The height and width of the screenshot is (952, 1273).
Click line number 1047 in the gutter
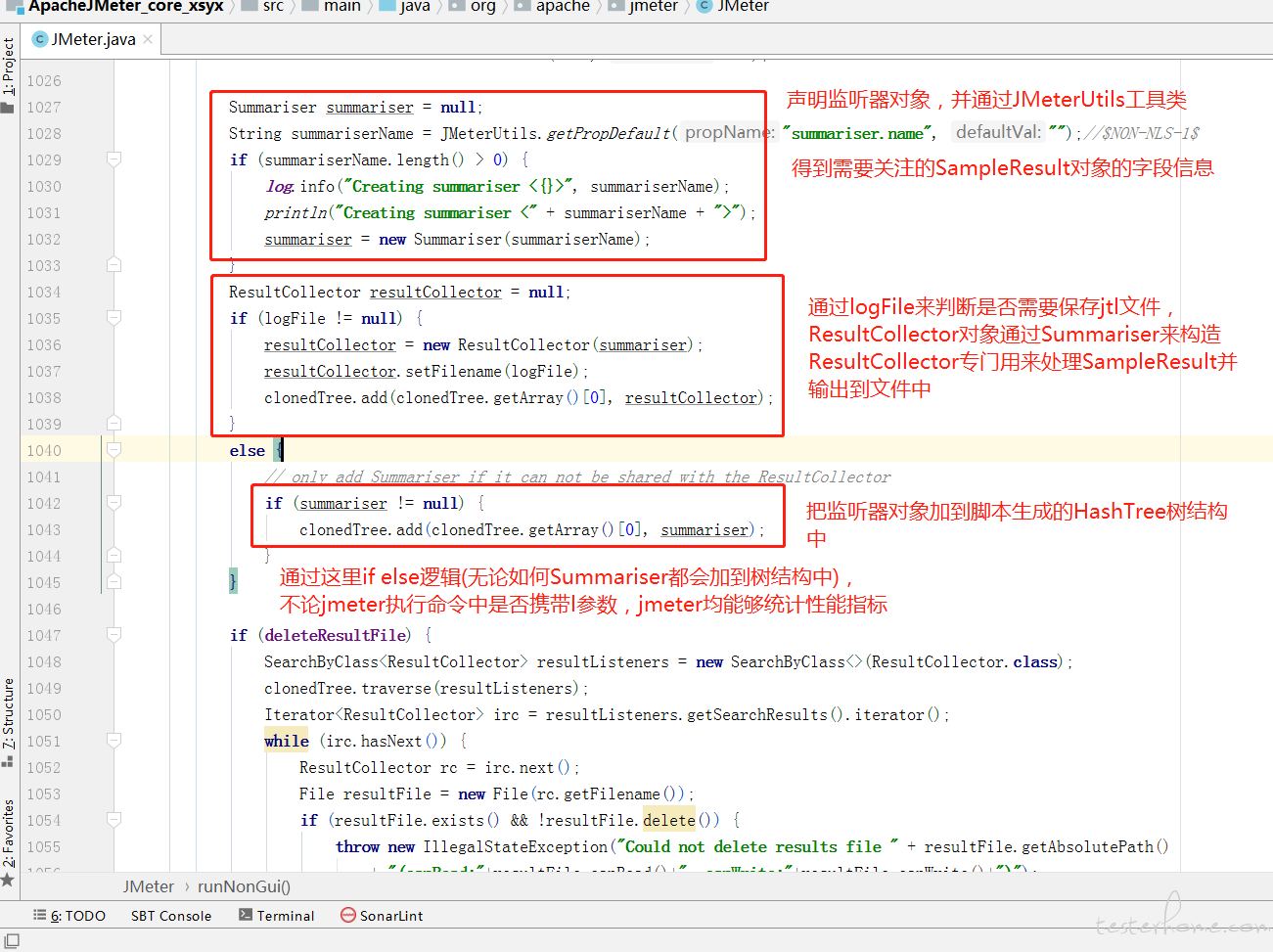click(44, 635)
